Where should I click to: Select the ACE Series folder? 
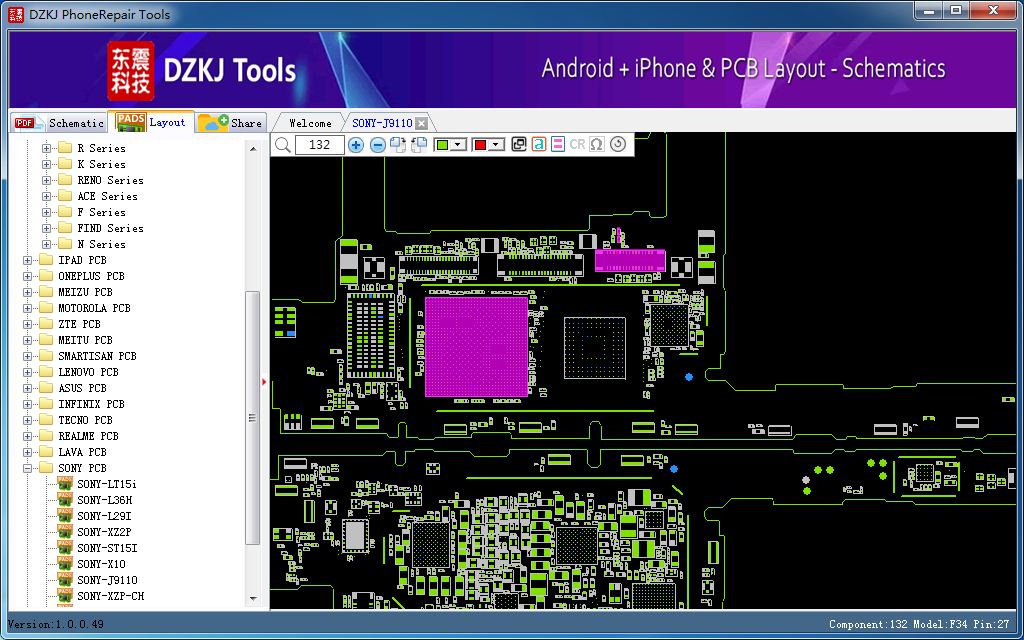click(107, 196)
